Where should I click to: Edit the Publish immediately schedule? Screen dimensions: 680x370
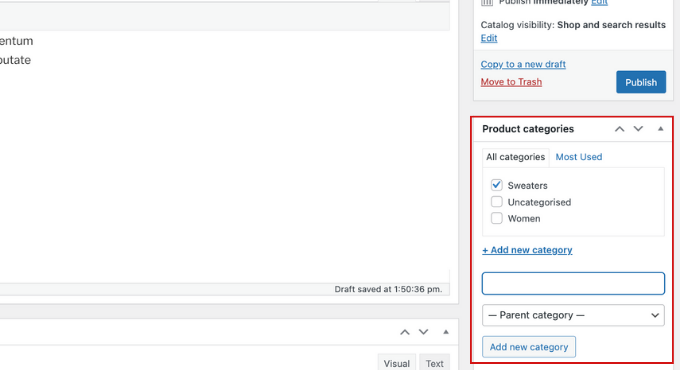click(x=599, y=2)
